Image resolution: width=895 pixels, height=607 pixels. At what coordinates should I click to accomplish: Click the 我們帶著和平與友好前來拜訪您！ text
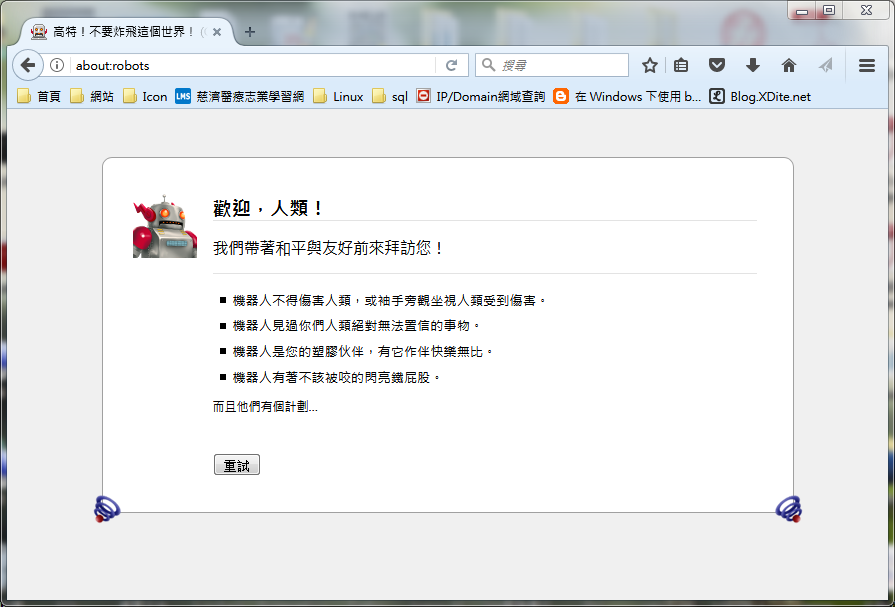click(x=328, y=248)
